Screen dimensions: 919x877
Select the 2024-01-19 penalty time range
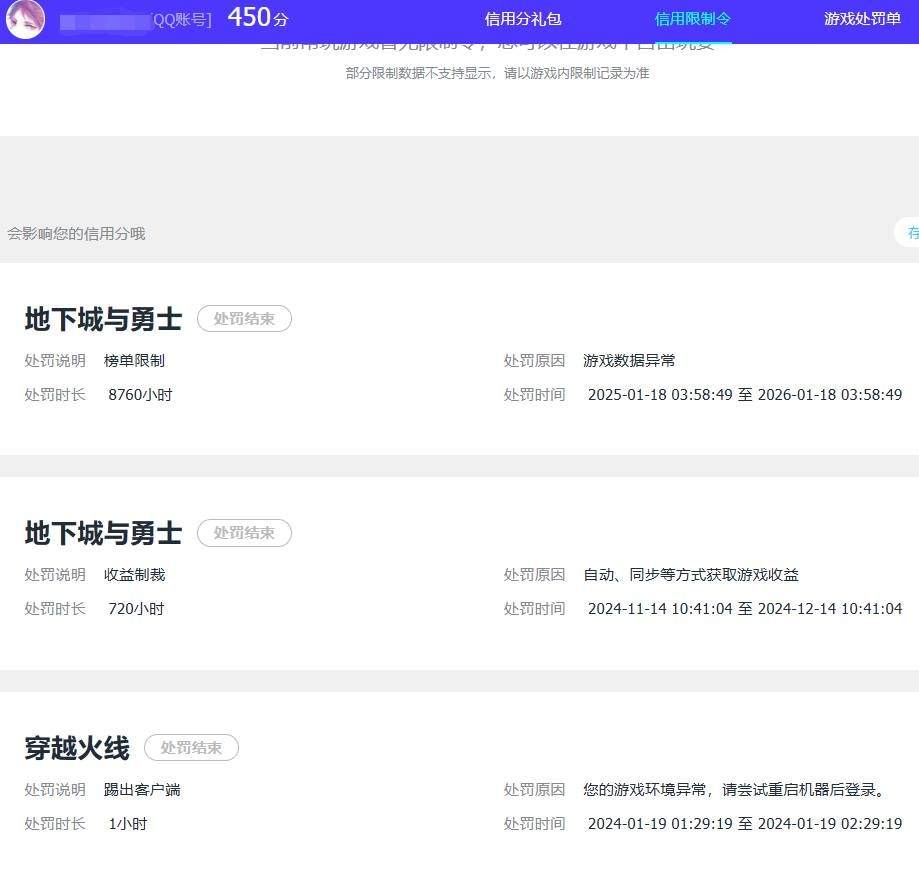click(x=745, y=824)
